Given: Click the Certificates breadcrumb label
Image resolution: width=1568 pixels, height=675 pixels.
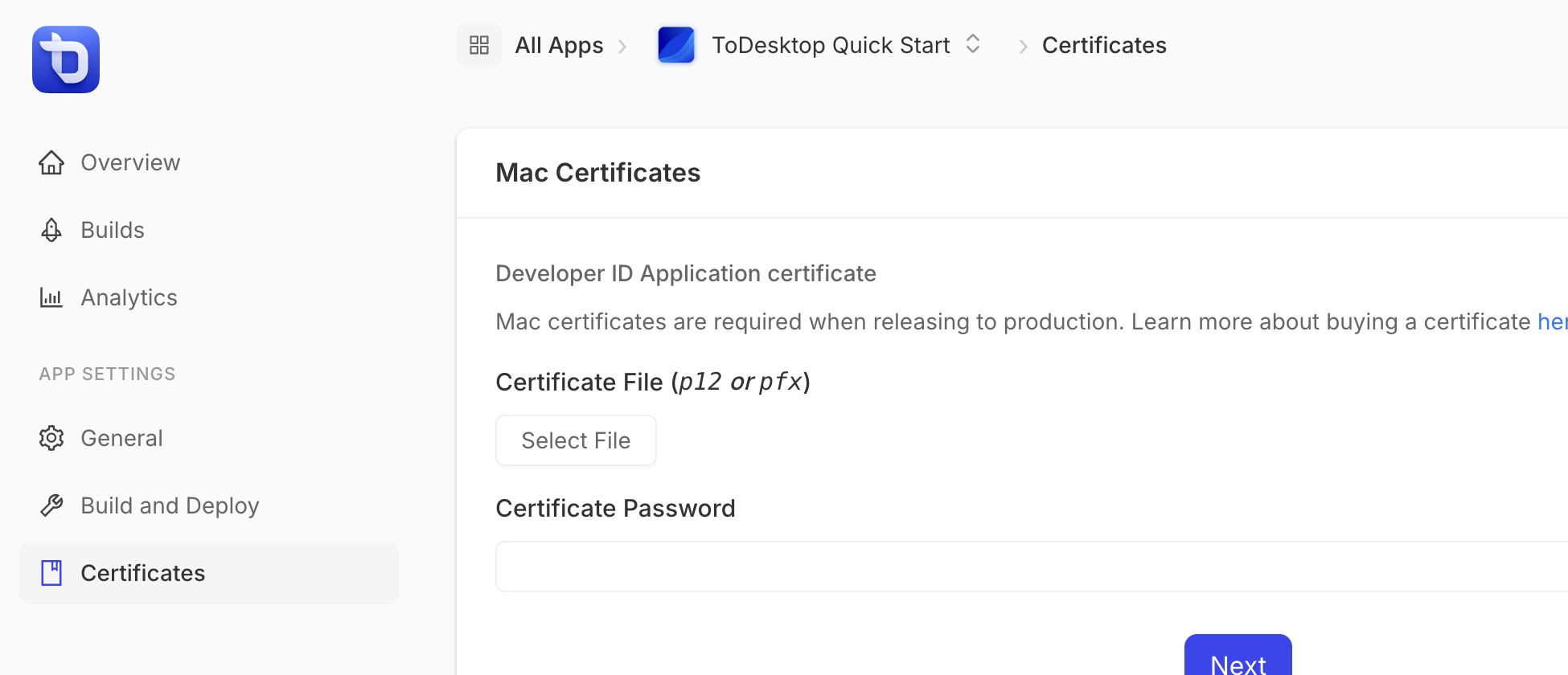Looking at the screenshot, I should 1104,45.
